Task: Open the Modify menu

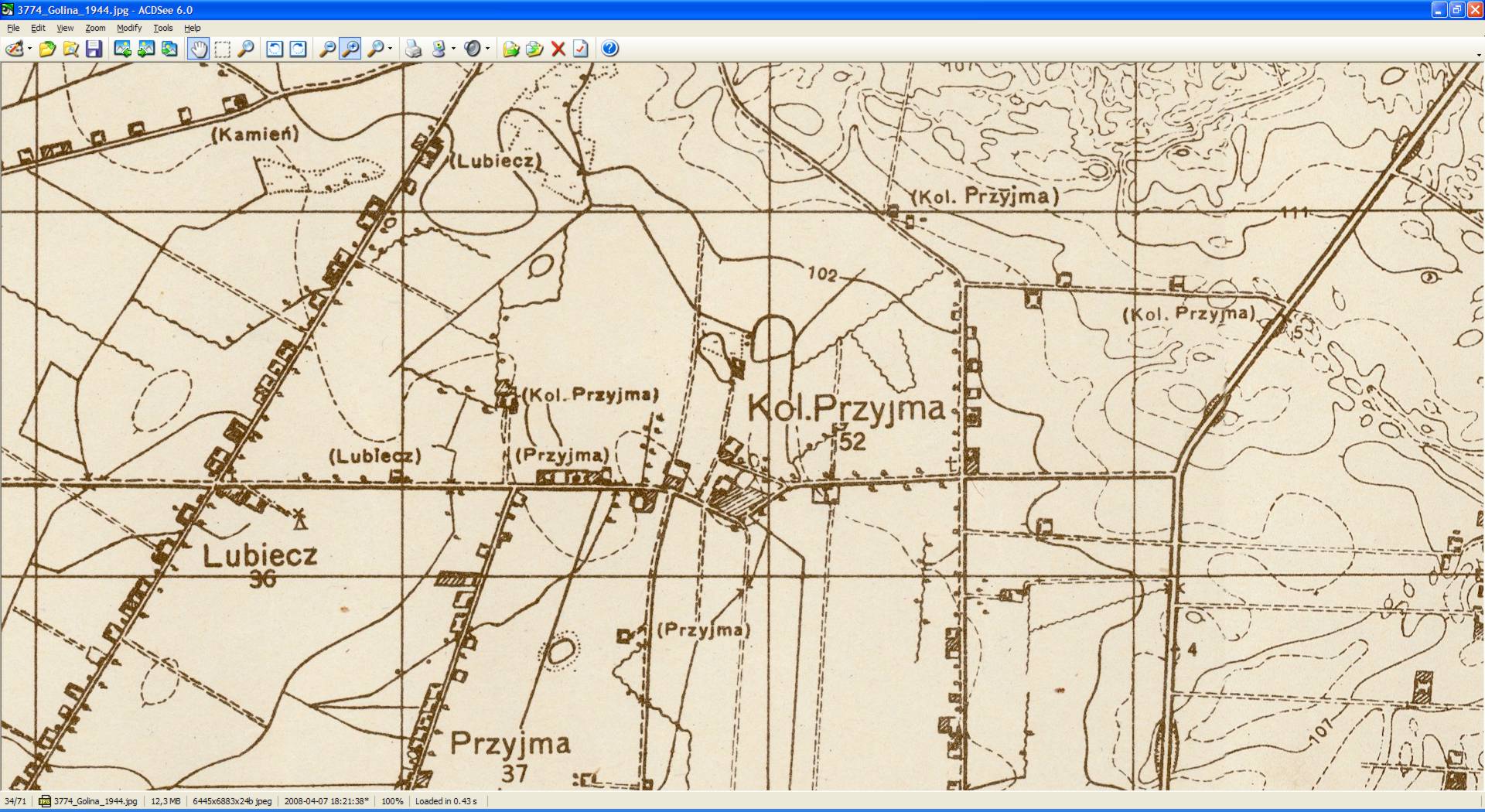Action: [x=128, y=28]
